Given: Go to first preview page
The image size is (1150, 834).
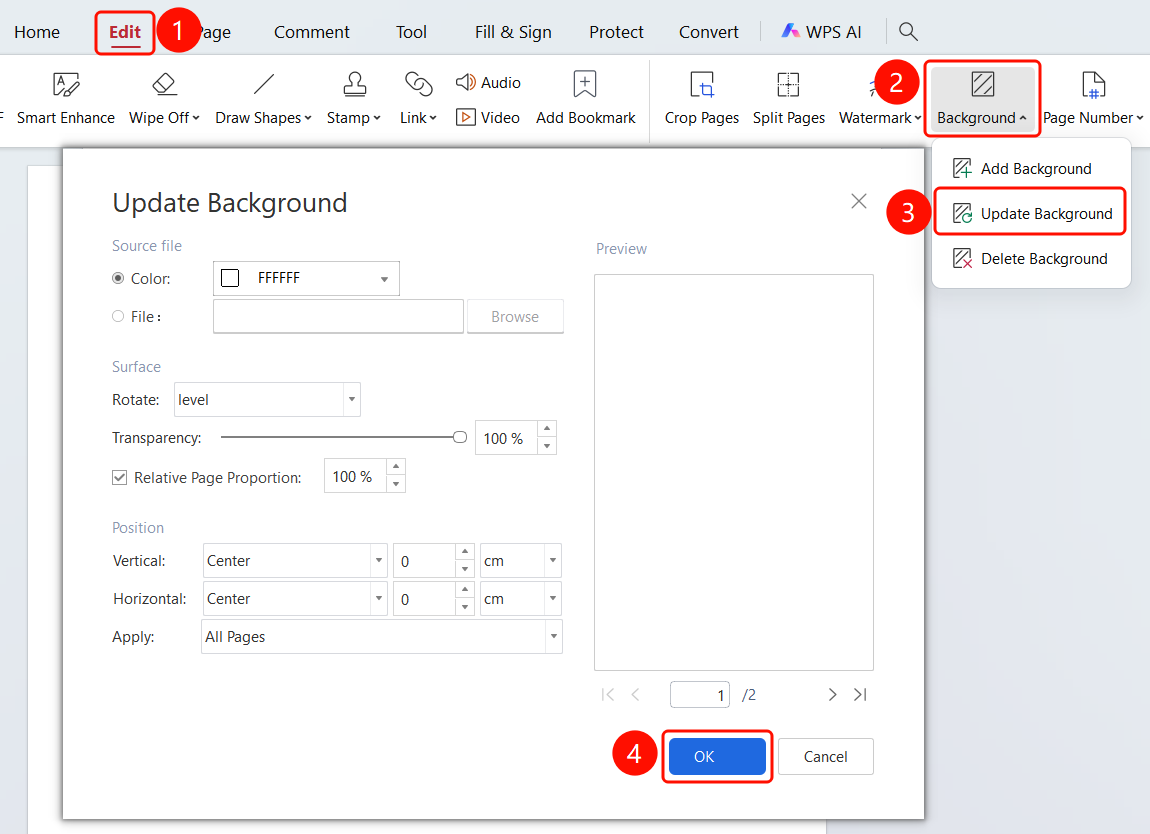Looking at the screenshot, I should (607, 695).
